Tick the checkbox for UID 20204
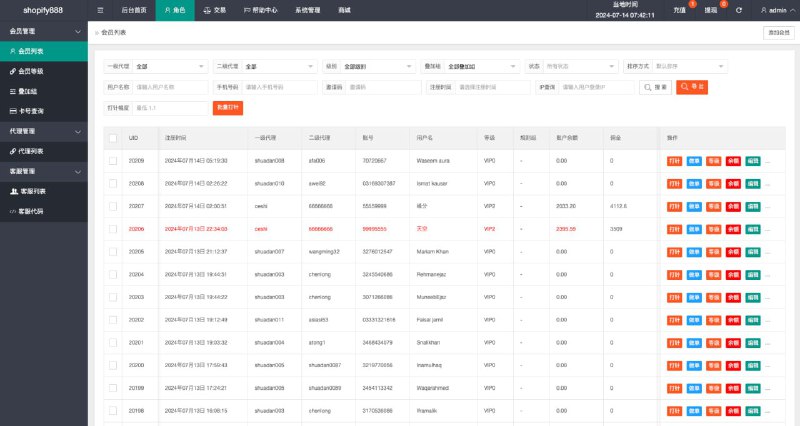 tap(113, 274)
